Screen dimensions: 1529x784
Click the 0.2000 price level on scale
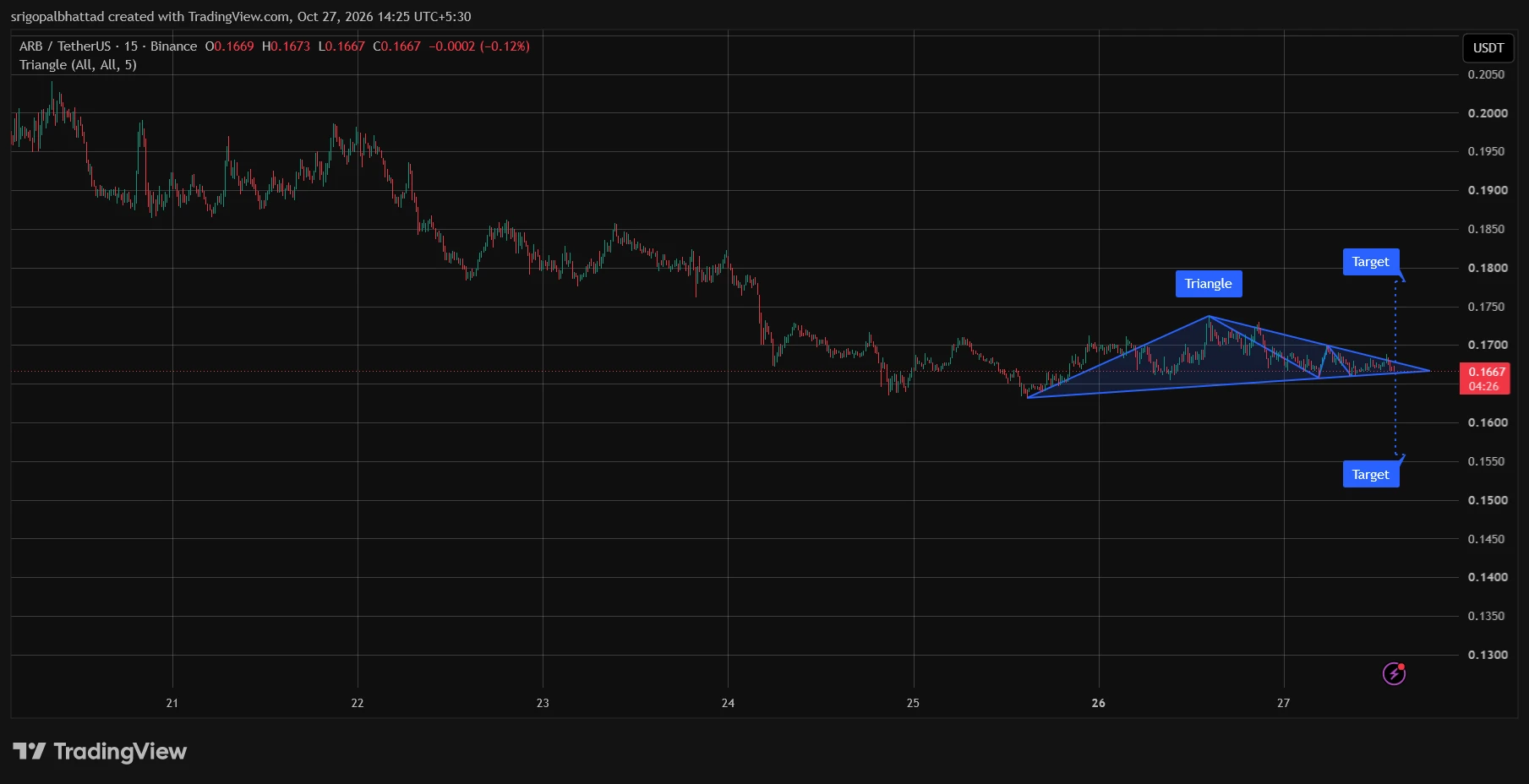[x=1487, y=113]
